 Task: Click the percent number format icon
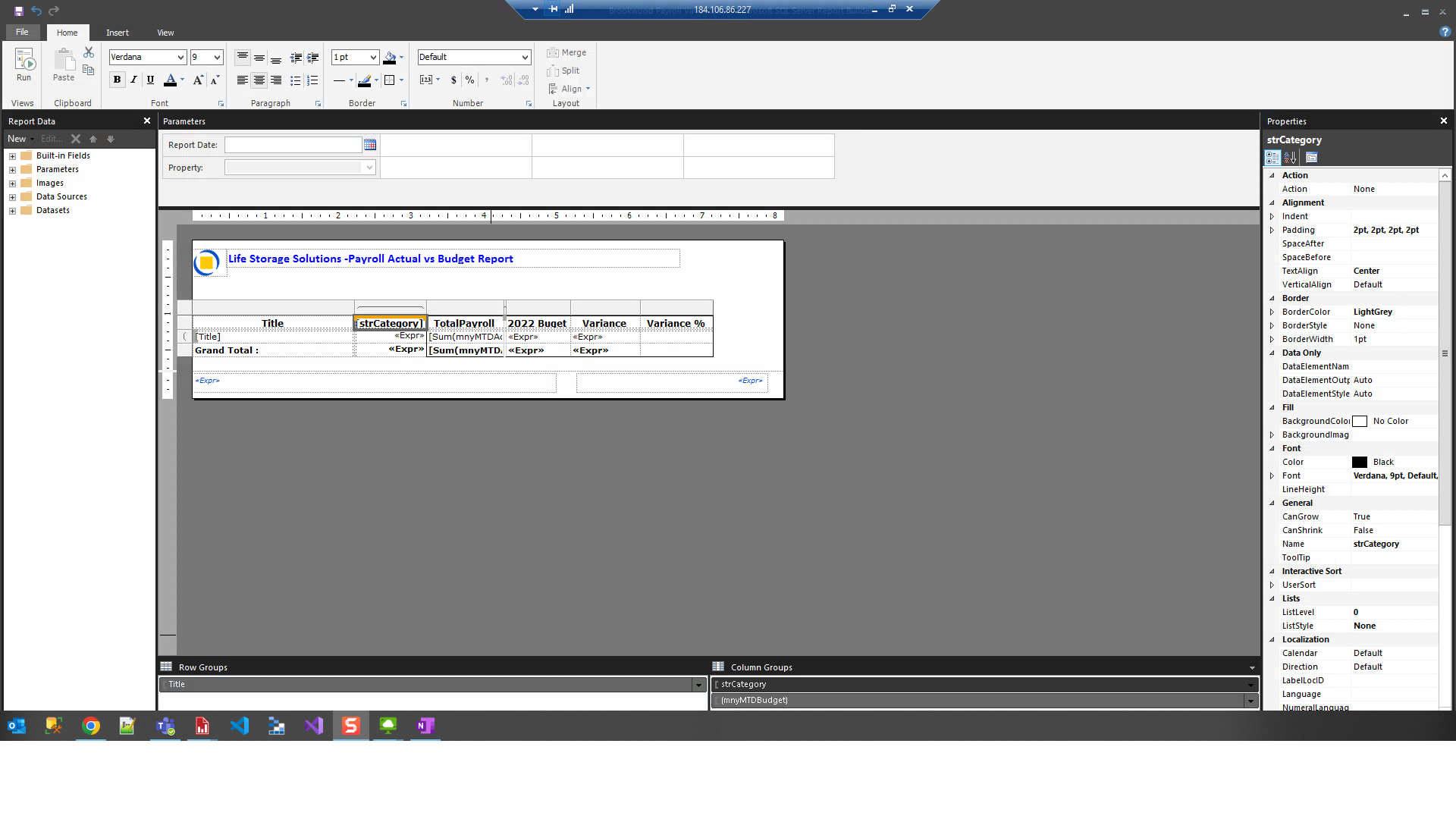tap(470, 80)
